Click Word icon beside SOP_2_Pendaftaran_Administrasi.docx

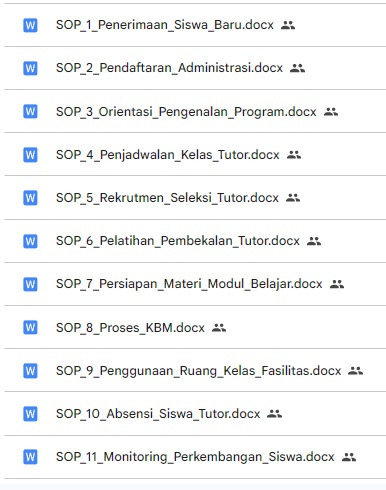[x=30, y=68]
